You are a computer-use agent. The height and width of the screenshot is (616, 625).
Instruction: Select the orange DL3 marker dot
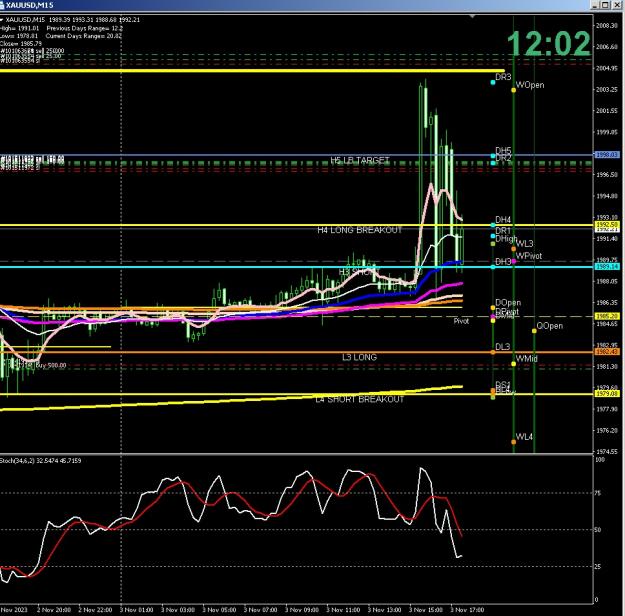point(493,352)
